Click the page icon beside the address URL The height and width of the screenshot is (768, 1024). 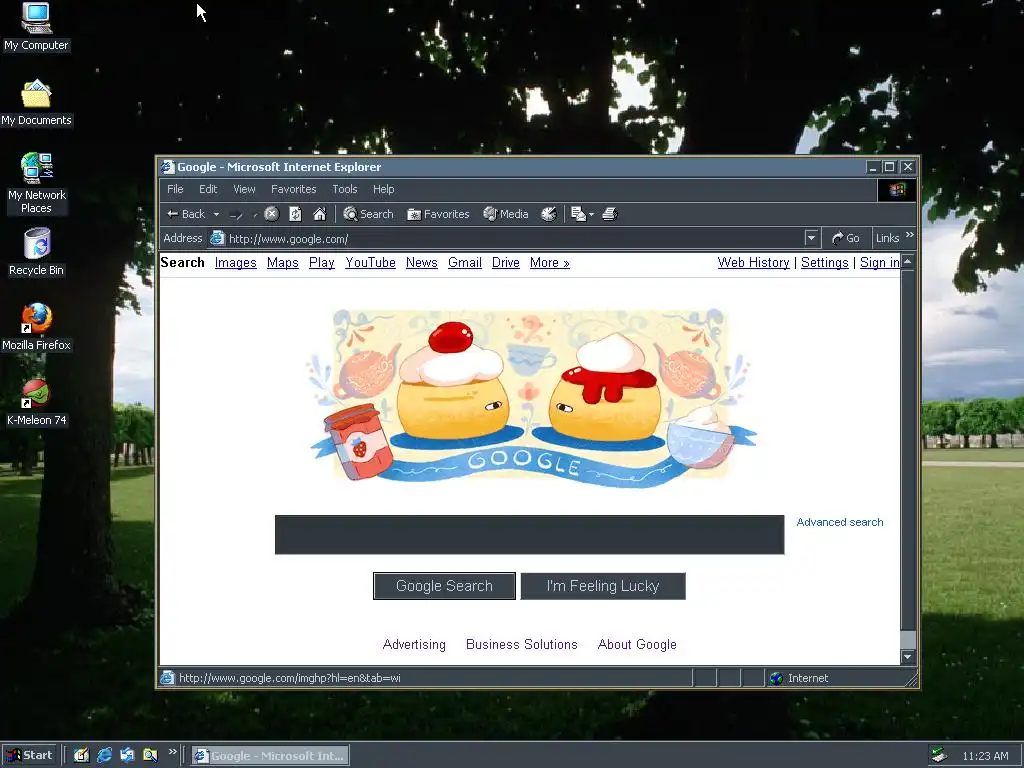click(x=217, y=238)
